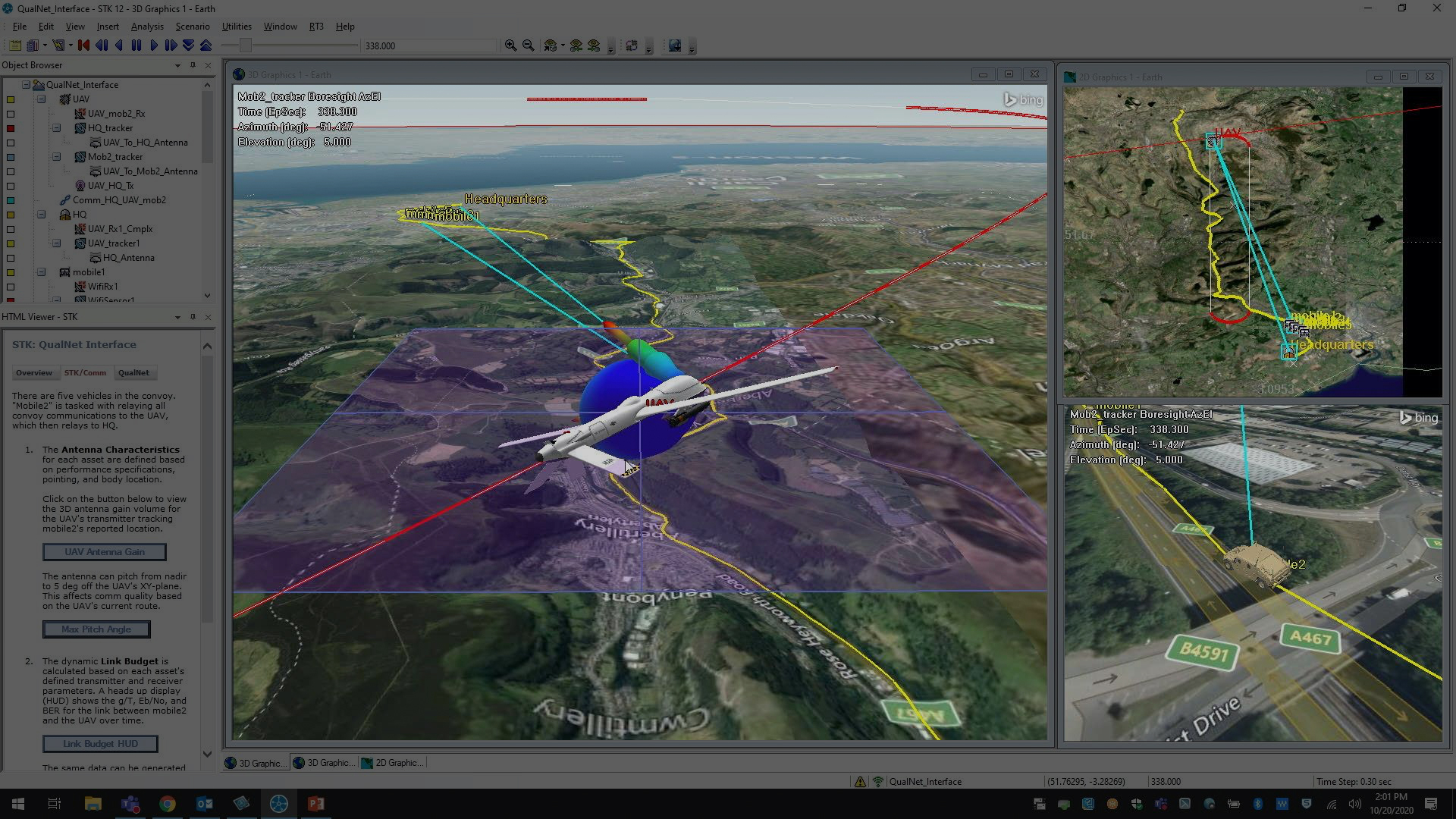Reset animation with red rewind button
1456x819 pixels.
point(83,45)
